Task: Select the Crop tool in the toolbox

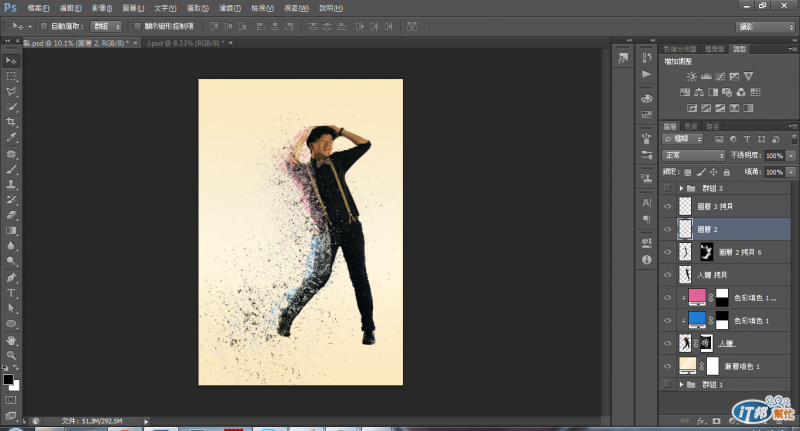Action: 12,121
